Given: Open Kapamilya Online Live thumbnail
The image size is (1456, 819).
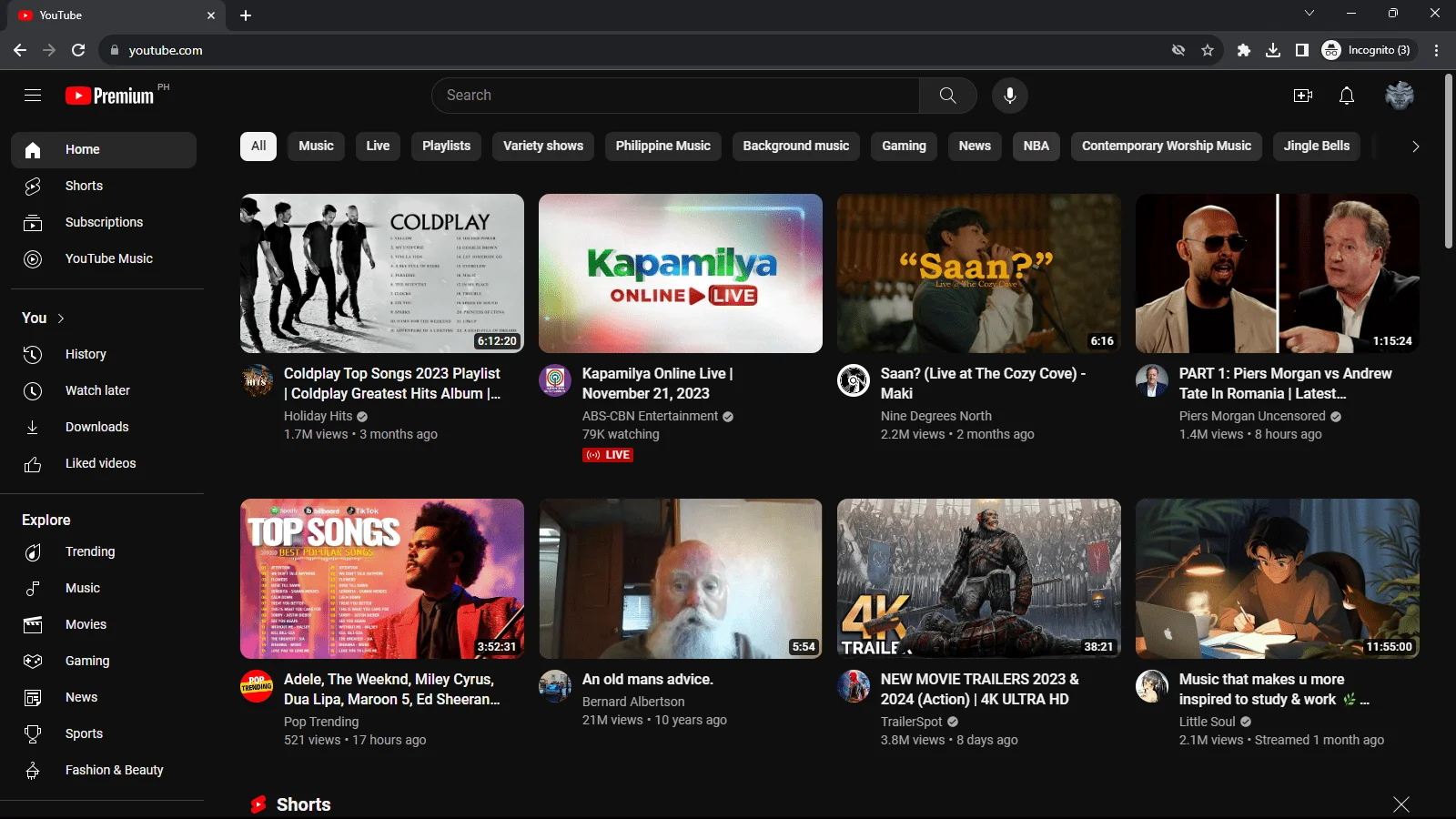Looking at the screenshot, I should [x=681, y=273].
